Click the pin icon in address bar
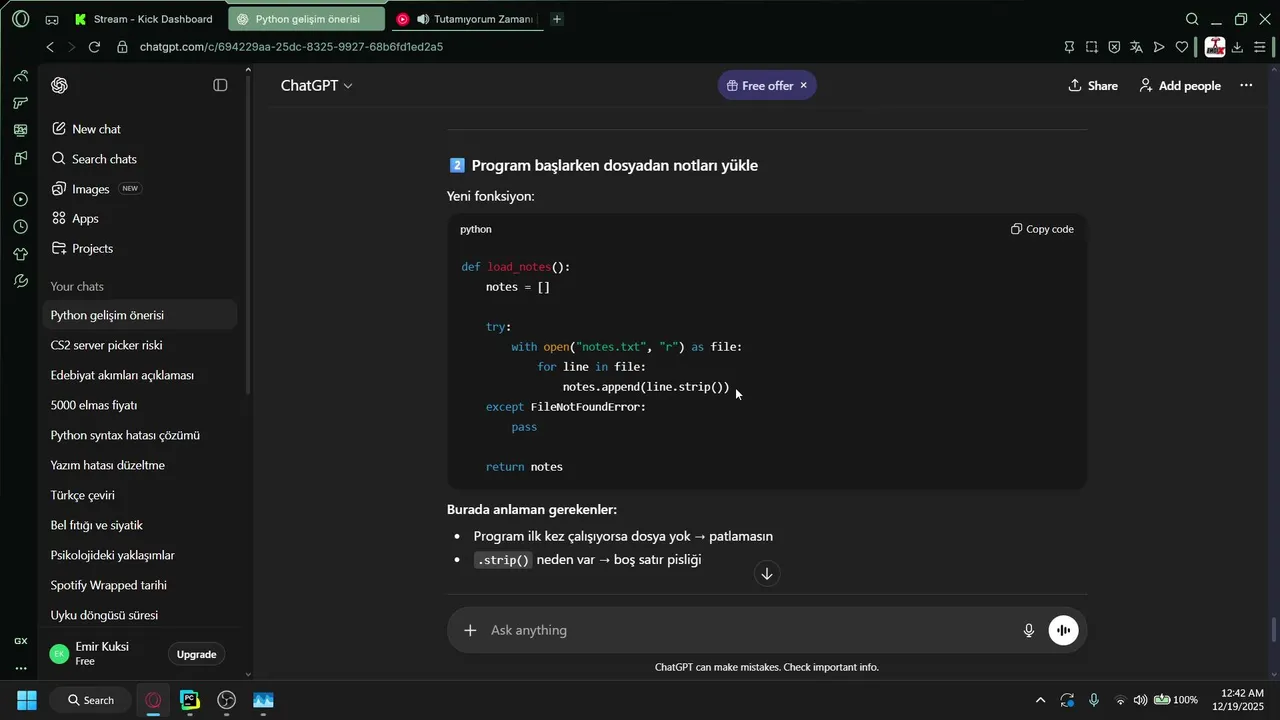The height and width of the screenshot is (720, 1280). tap(1069, 47)
